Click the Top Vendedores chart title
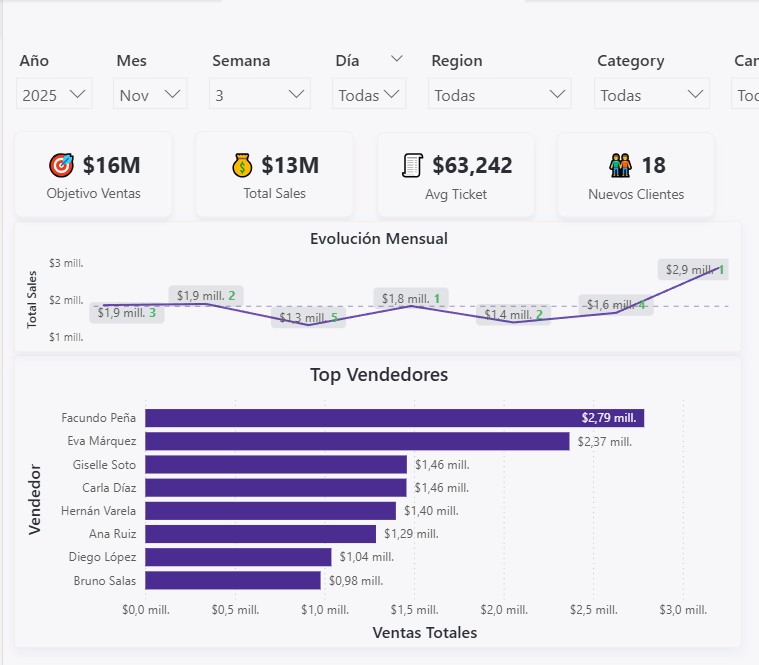Image resolution: width=759 pixels, height=665 pixels. click(379, 375)
